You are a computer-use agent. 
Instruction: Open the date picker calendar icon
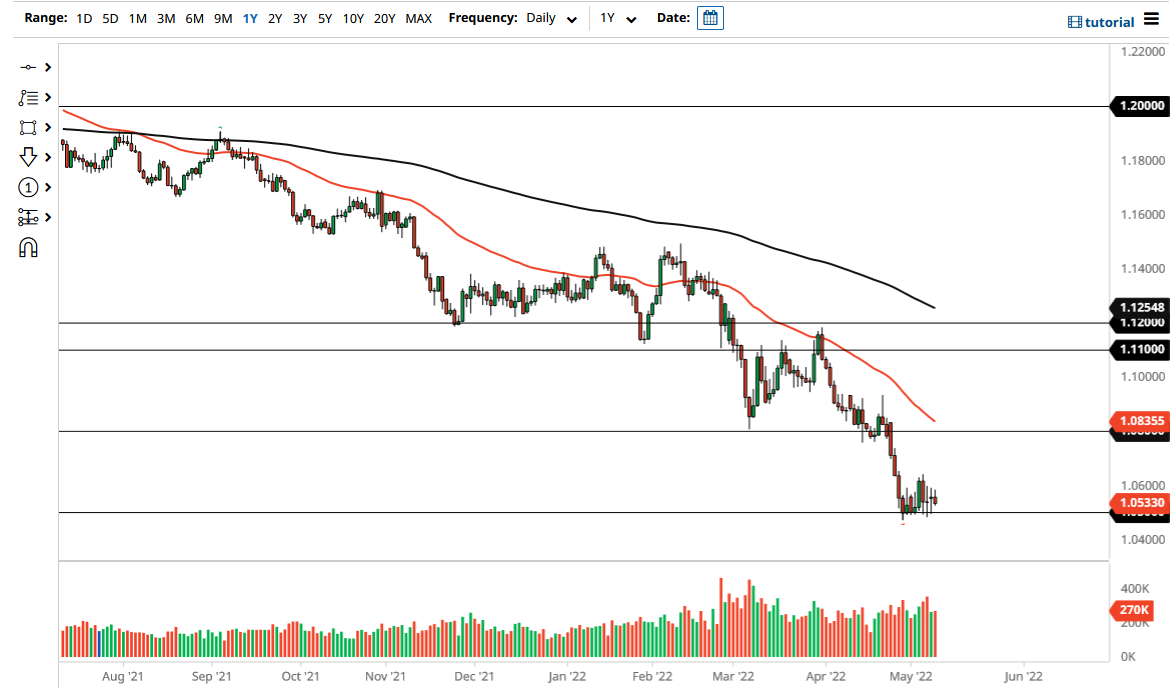click(710, 18)
